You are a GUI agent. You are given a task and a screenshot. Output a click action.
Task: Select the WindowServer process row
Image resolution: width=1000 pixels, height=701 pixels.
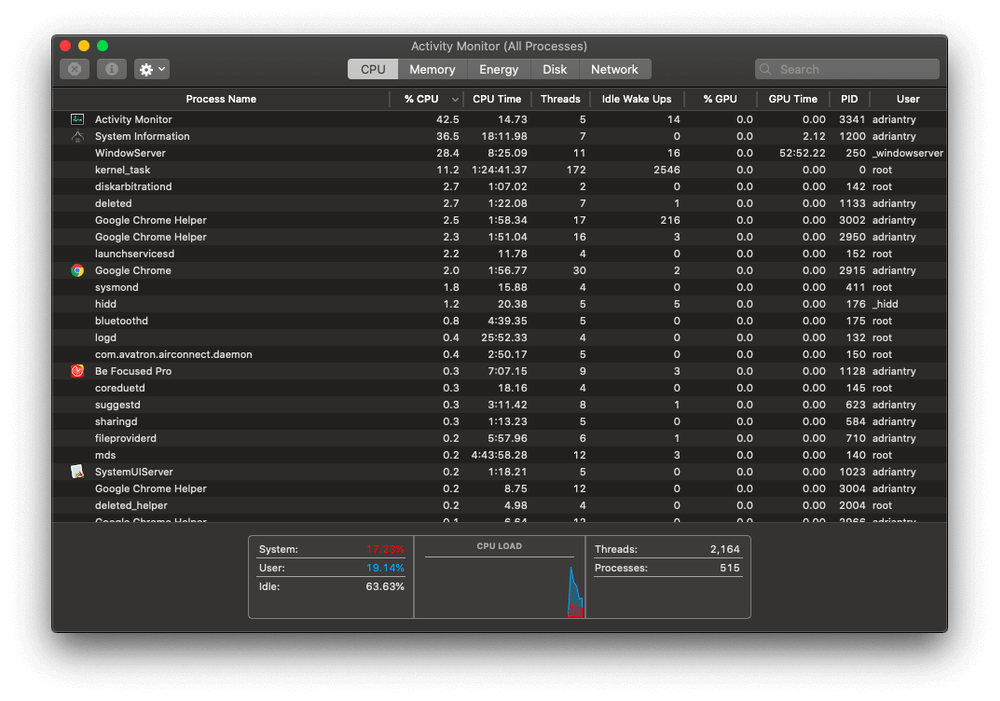tap(499, 153)
